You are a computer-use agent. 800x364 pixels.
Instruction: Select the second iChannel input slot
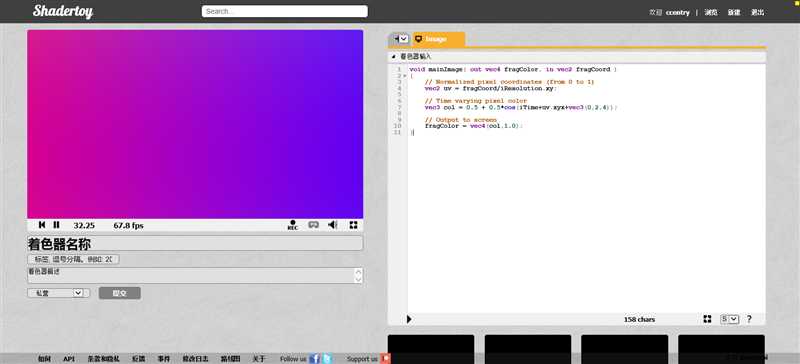(x=528, y=349)
